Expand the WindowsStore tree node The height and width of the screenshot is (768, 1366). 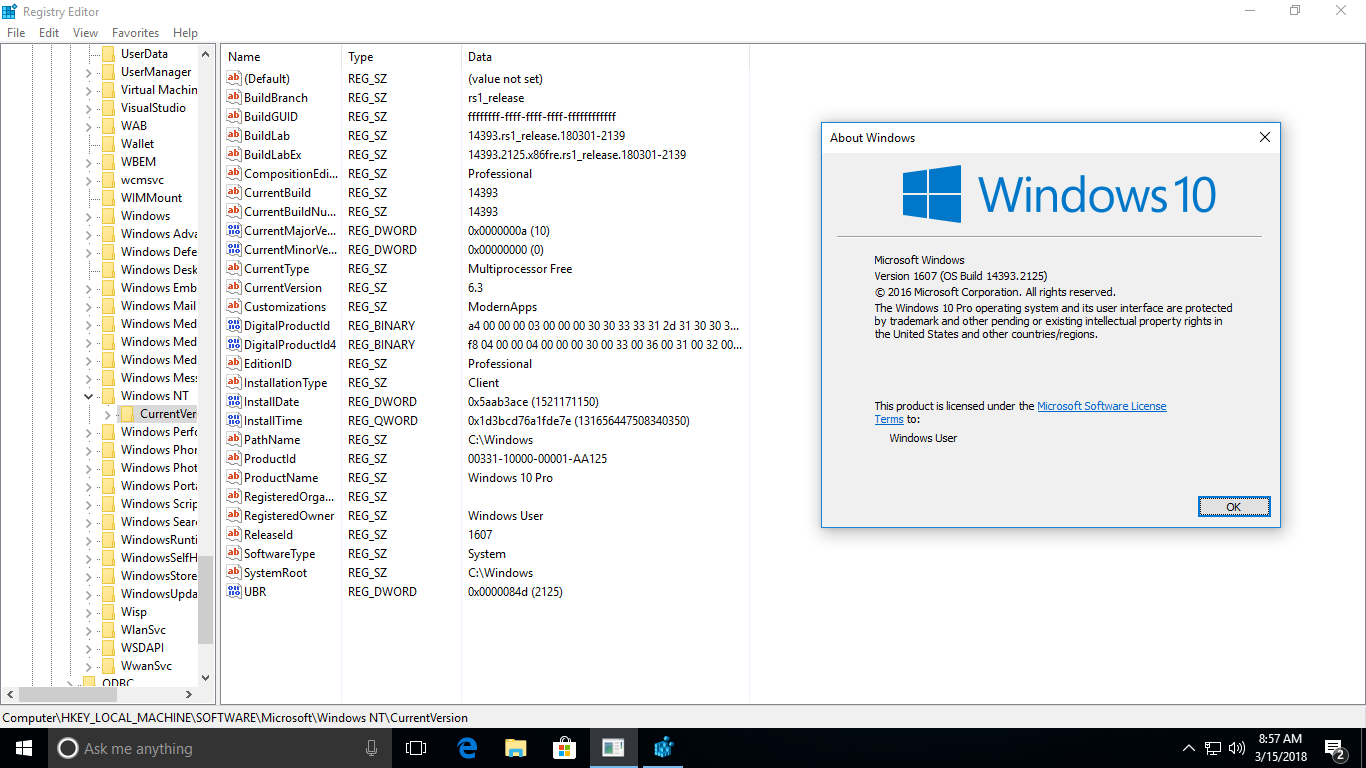click(88, 576)
